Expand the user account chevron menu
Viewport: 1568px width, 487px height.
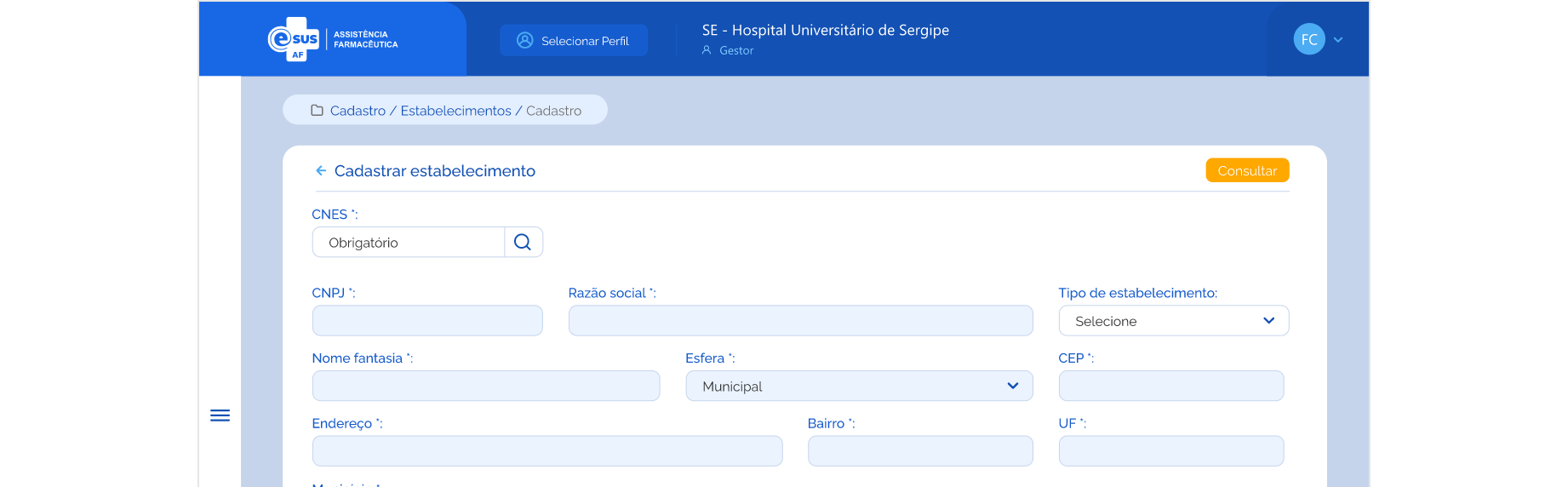point(1338,40)
